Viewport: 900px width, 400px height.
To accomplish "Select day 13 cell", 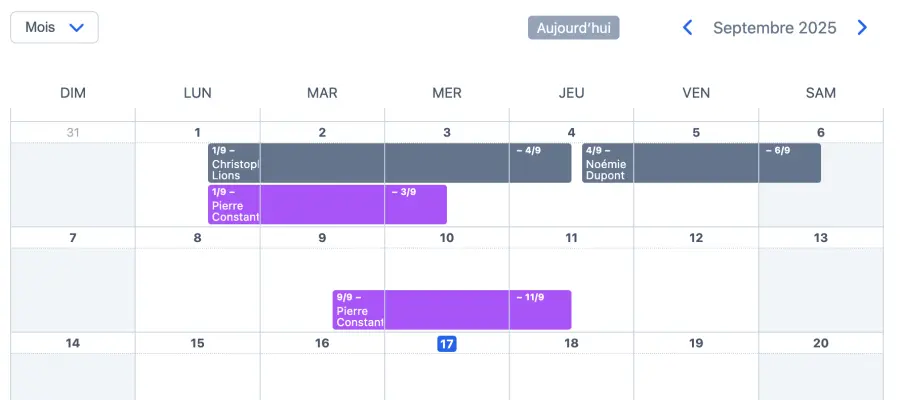I will pyautogui.click(x=821, y=285).
